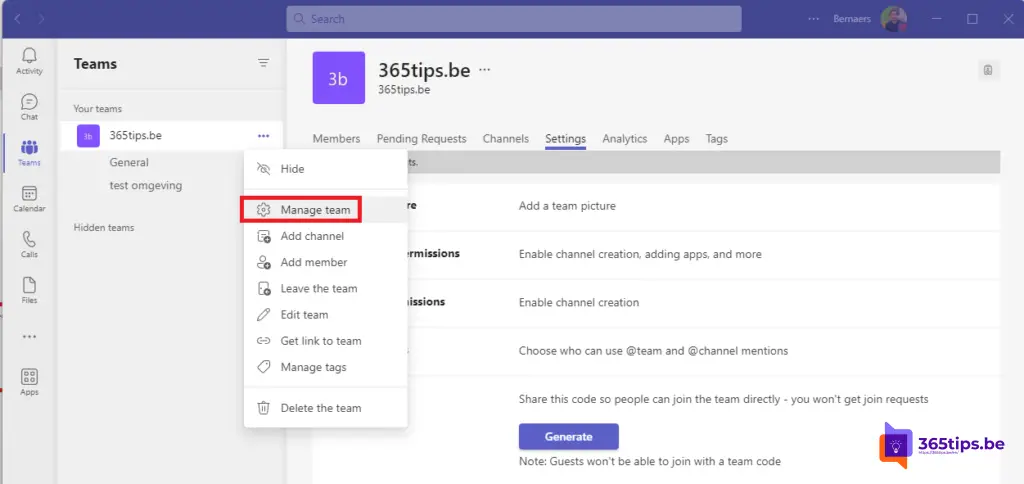Click the filter teams icon
1024x484 pixels.
263,63
